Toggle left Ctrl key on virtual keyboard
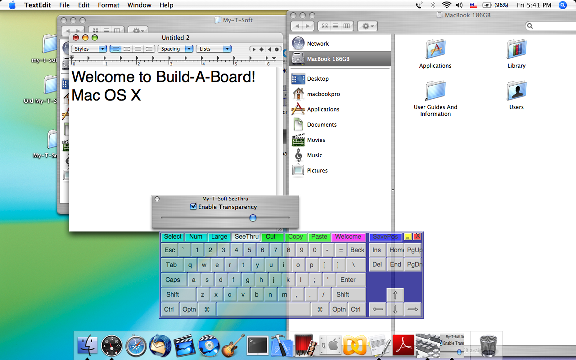This screenshot has height=360, width=576. tap(169, 309)
